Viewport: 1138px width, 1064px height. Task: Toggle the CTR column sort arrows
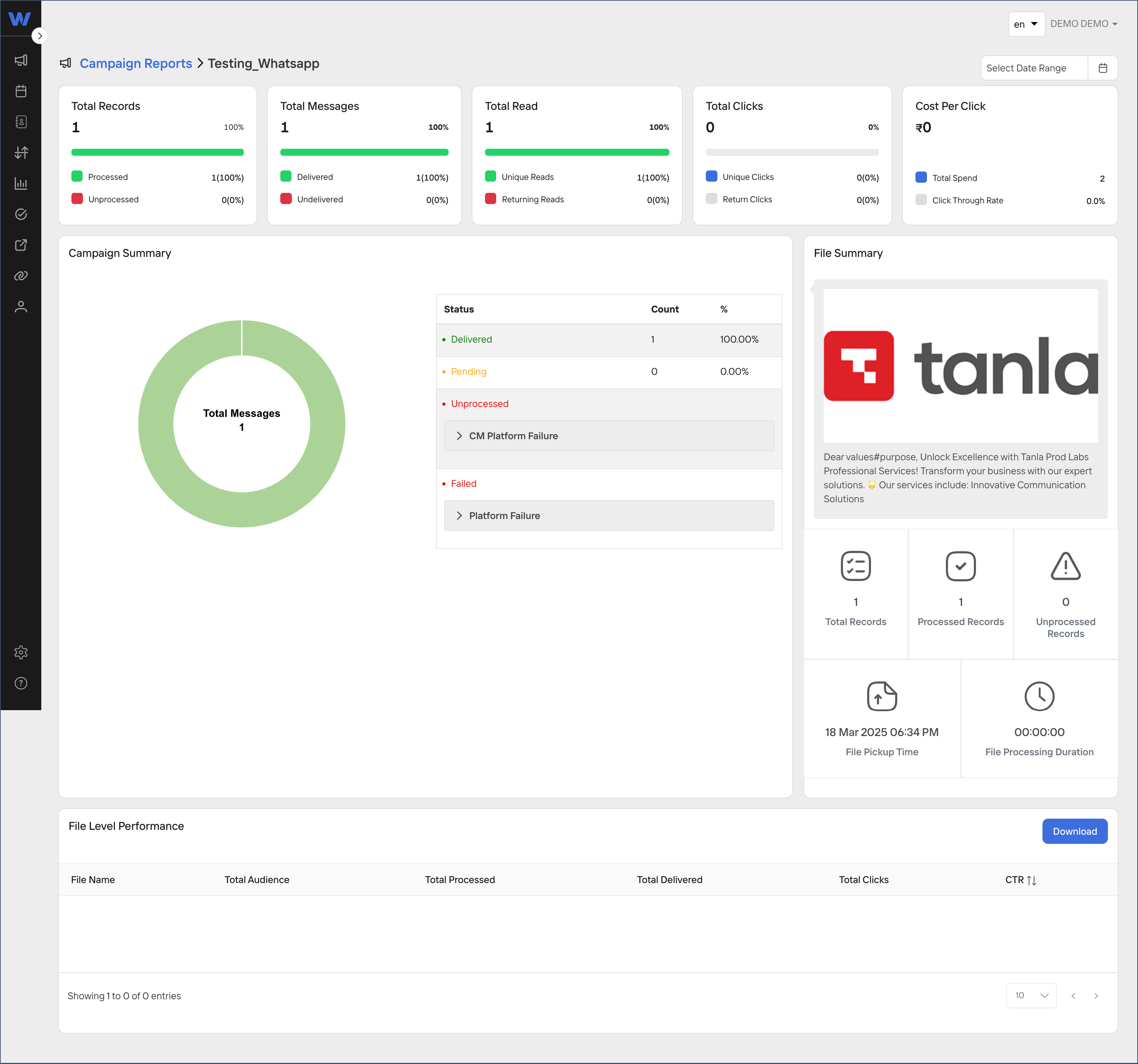[x=1032, y=880]
